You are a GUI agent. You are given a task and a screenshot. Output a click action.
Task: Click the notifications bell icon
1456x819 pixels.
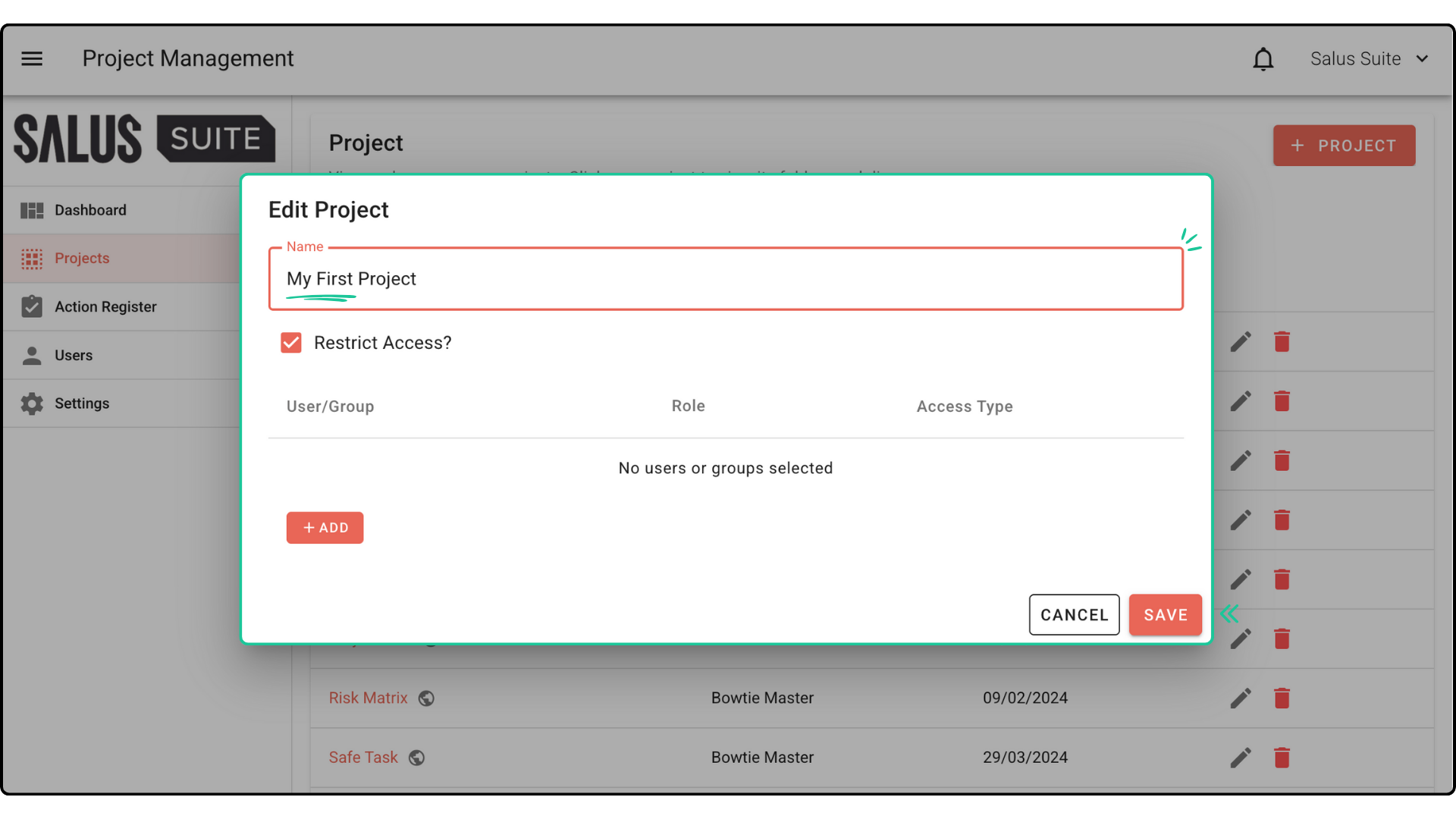[x=1263, y=59]
